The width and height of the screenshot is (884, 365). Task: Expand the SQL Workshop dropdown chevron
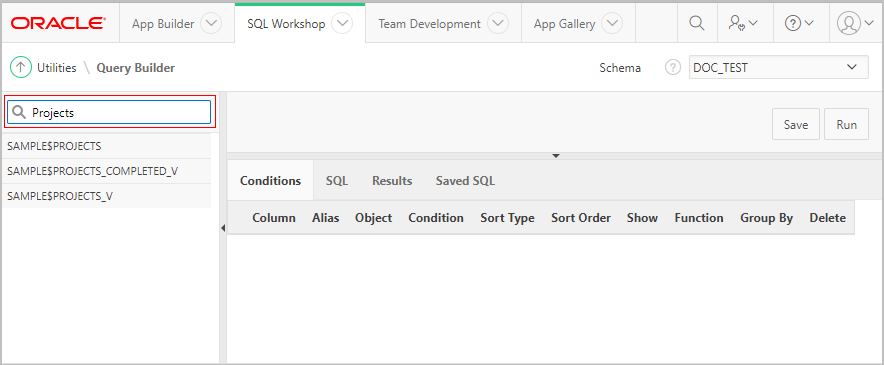[342, 24]
